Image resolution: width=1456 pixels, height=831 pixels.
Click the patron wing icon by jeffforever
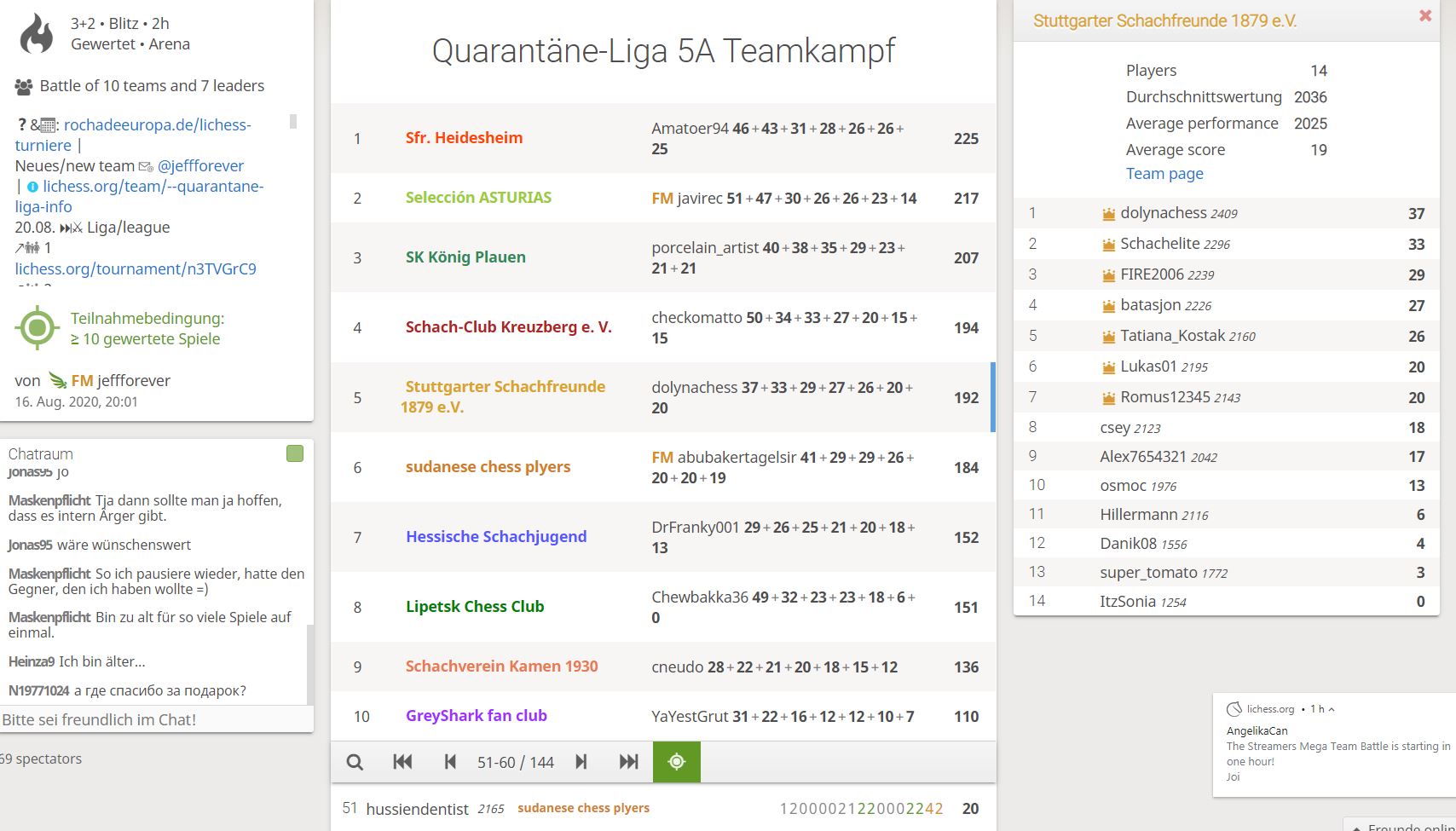click(57, 380)
